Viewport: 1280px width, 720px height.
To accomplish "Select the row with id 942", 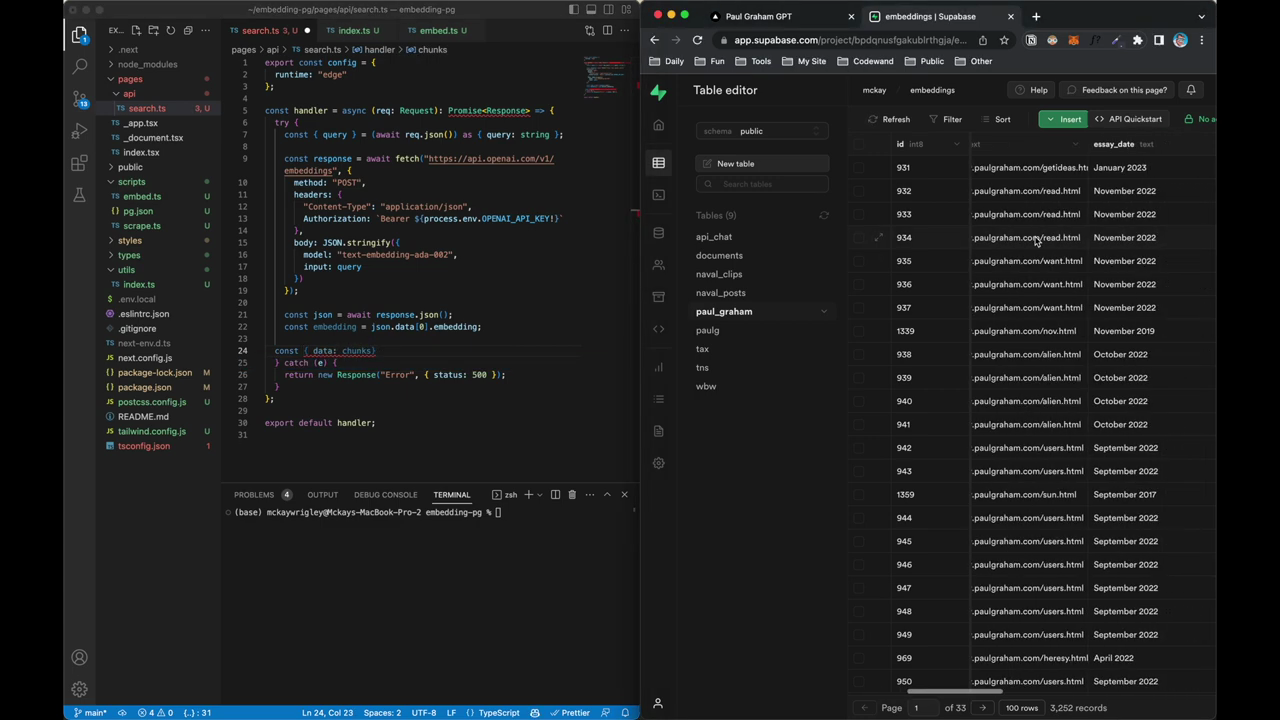I will [859, 448].
